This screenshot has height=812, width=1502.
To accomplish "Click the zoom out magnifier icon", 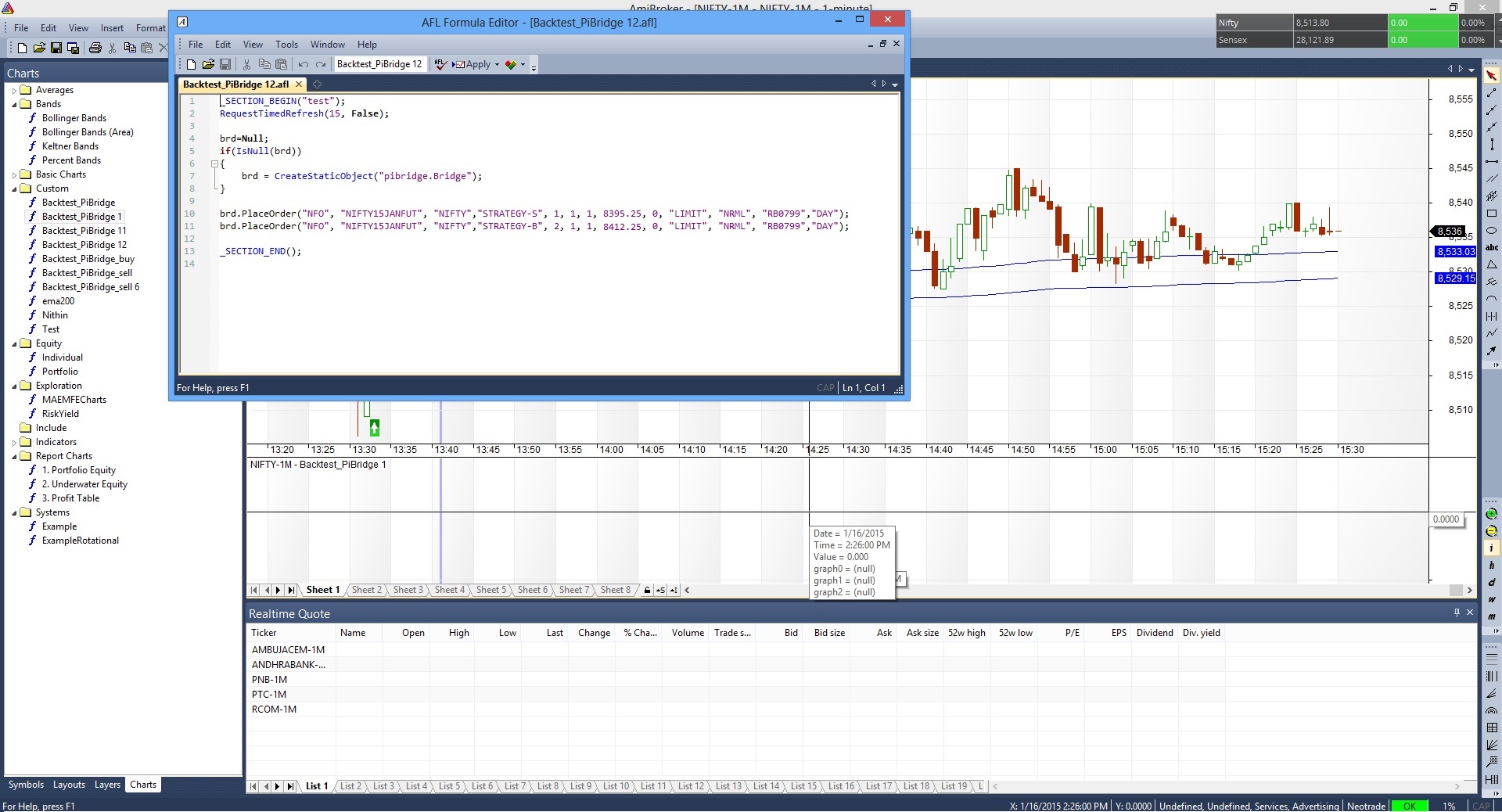I will 1491,531.
